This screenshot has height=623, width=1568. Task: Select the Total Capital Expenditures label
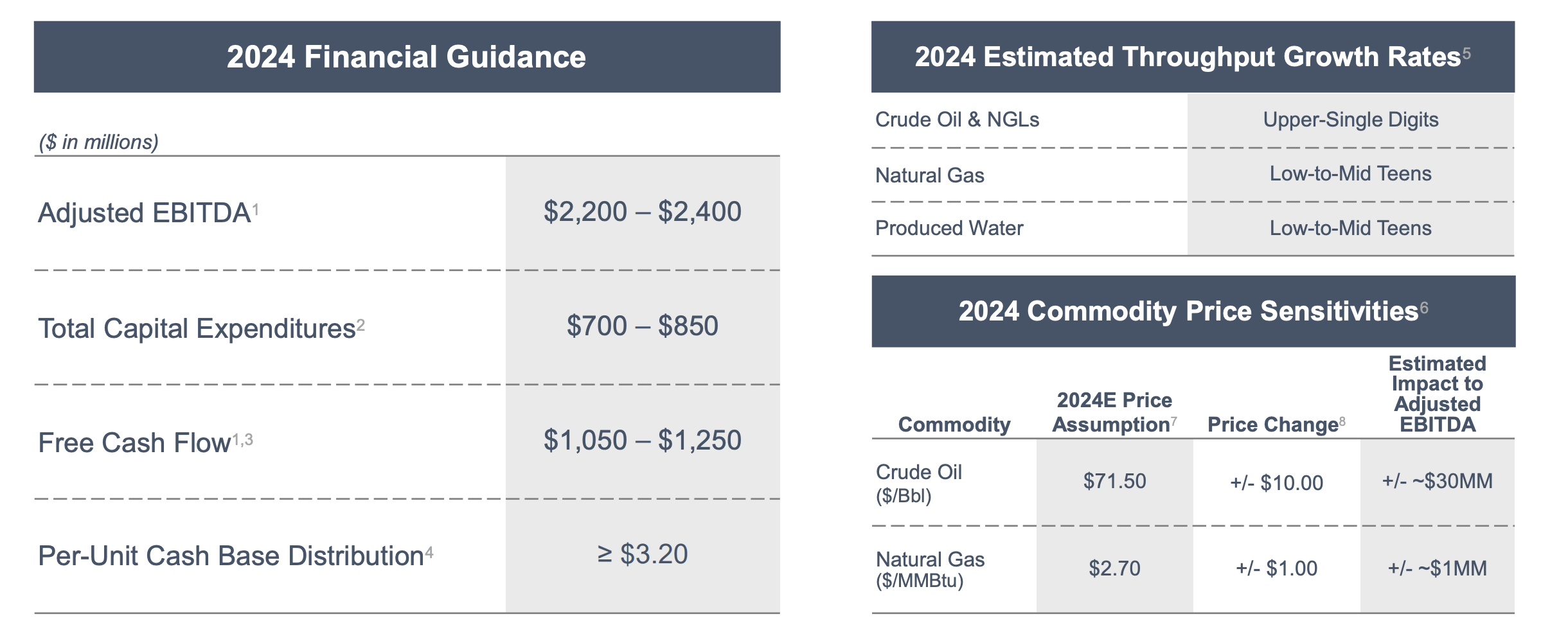pyautogui.click(x=197, y=328)
